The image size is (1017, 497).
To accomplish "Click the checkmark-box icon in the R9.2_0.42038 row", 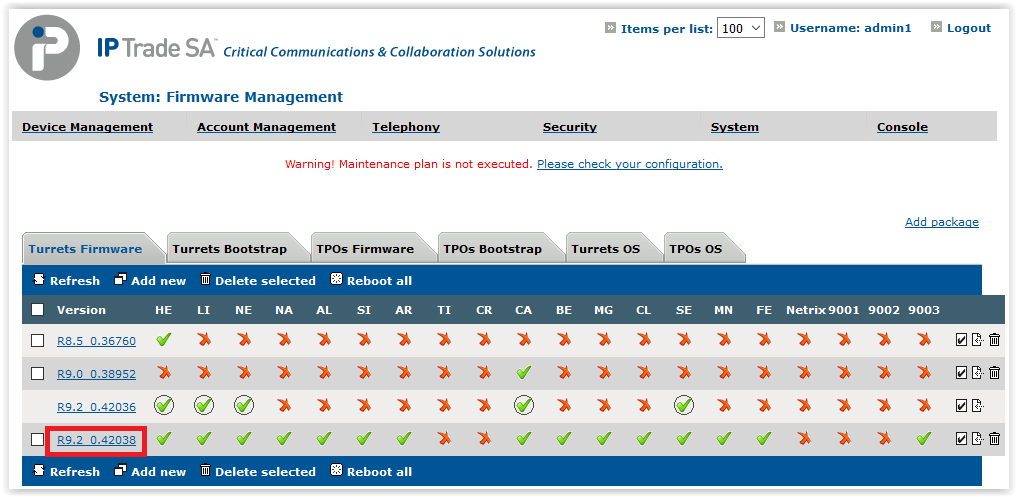I will click(961, 439).
